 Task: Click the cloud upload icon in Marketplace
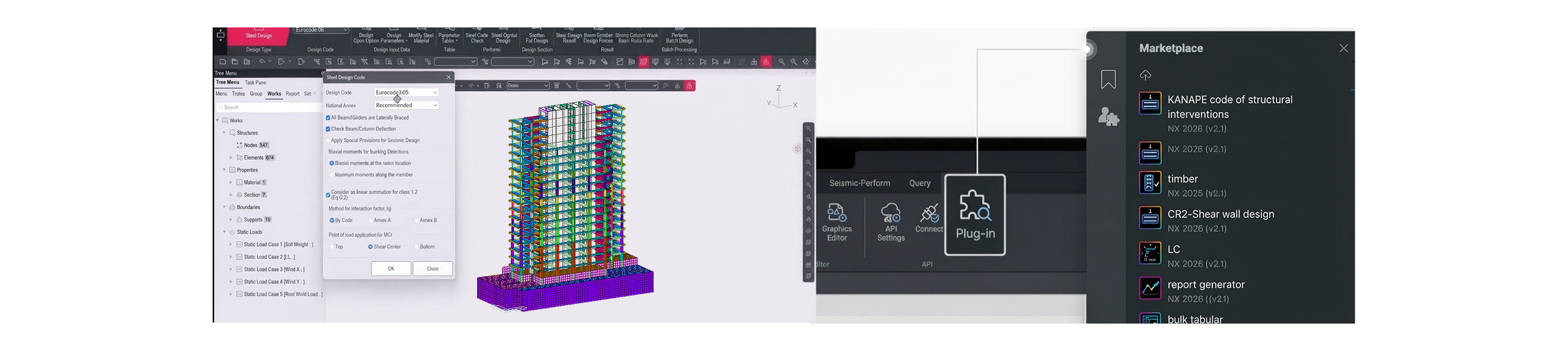(1145, 75)
